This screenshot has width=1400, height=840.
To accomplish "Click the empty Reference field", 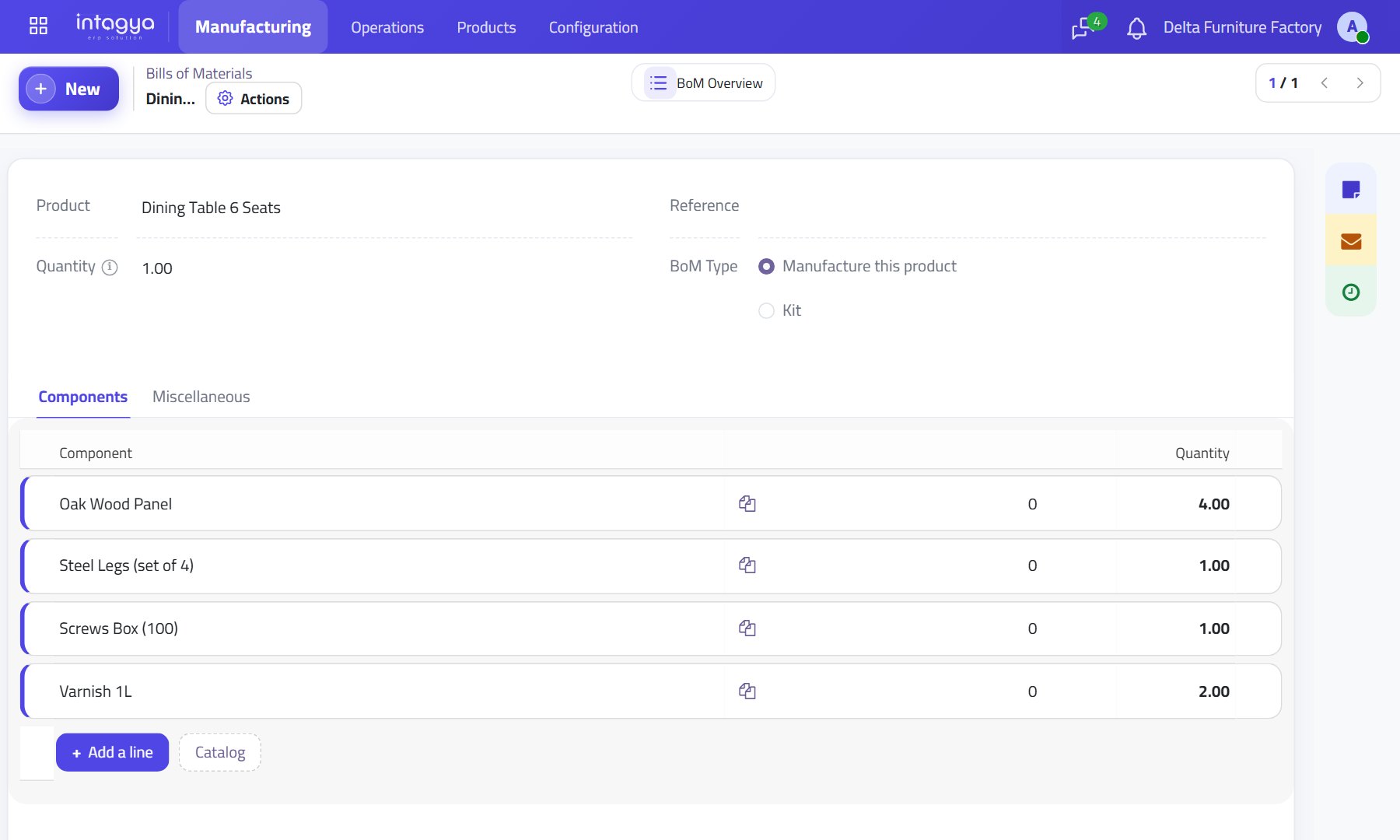I will [x=1011, y=206].
